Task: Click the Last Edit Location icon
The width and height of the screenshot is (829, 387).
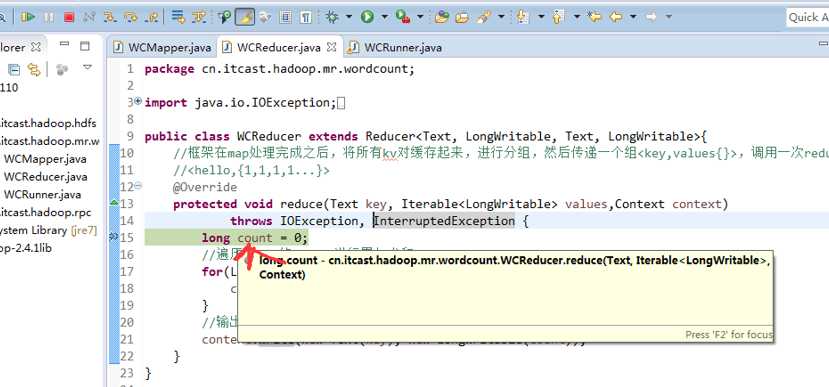Action: [x=594, y=17]
